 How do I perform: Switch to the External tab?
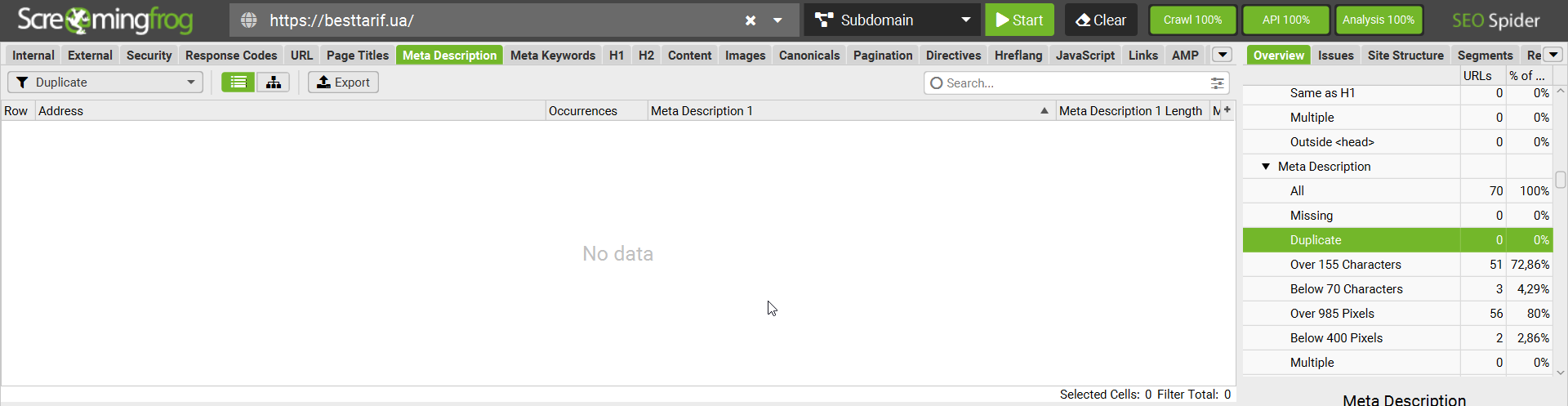90,55
